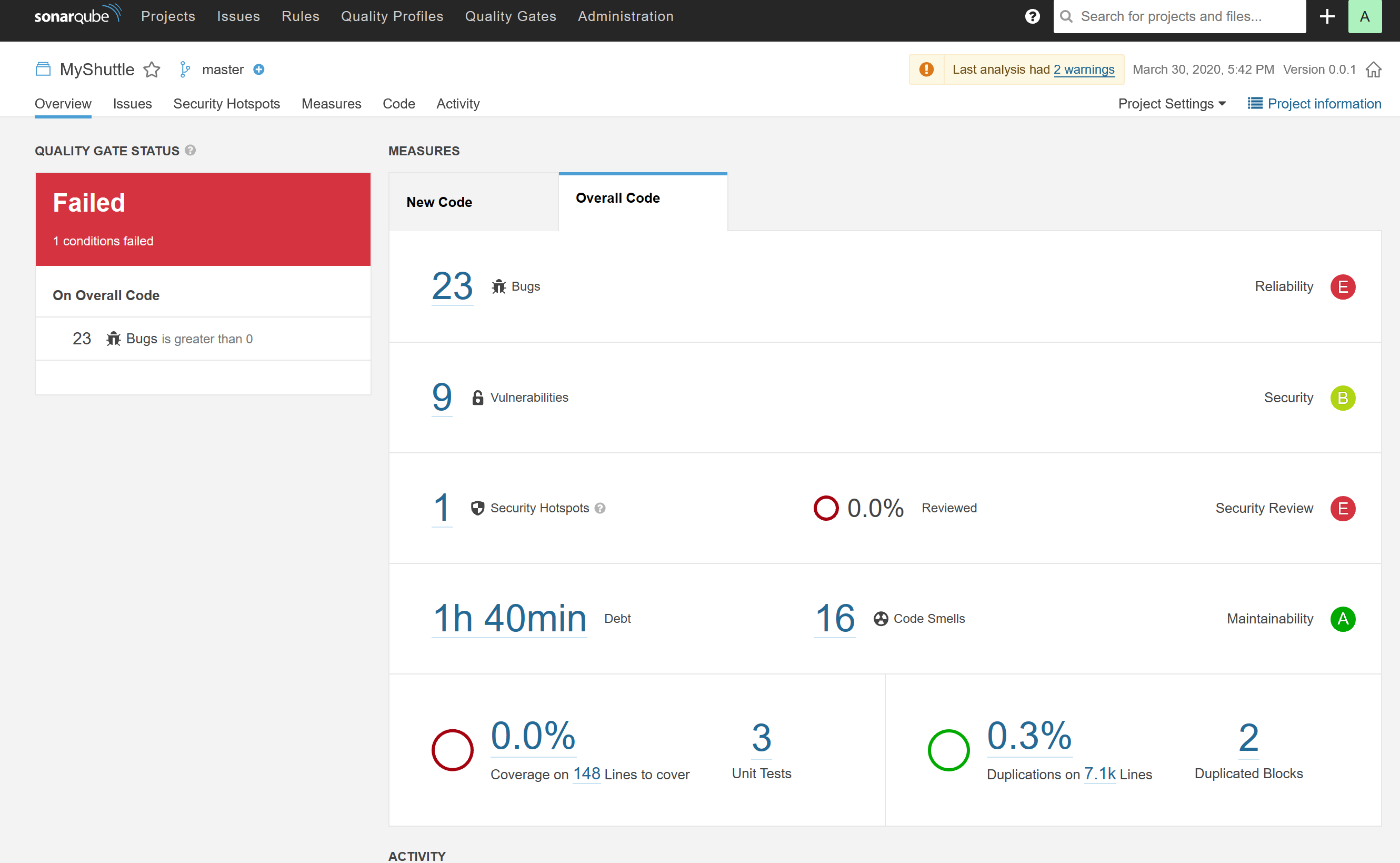Click the duplications green donut indicator
The image size is (1400, 863).
[x=949, y=750]
